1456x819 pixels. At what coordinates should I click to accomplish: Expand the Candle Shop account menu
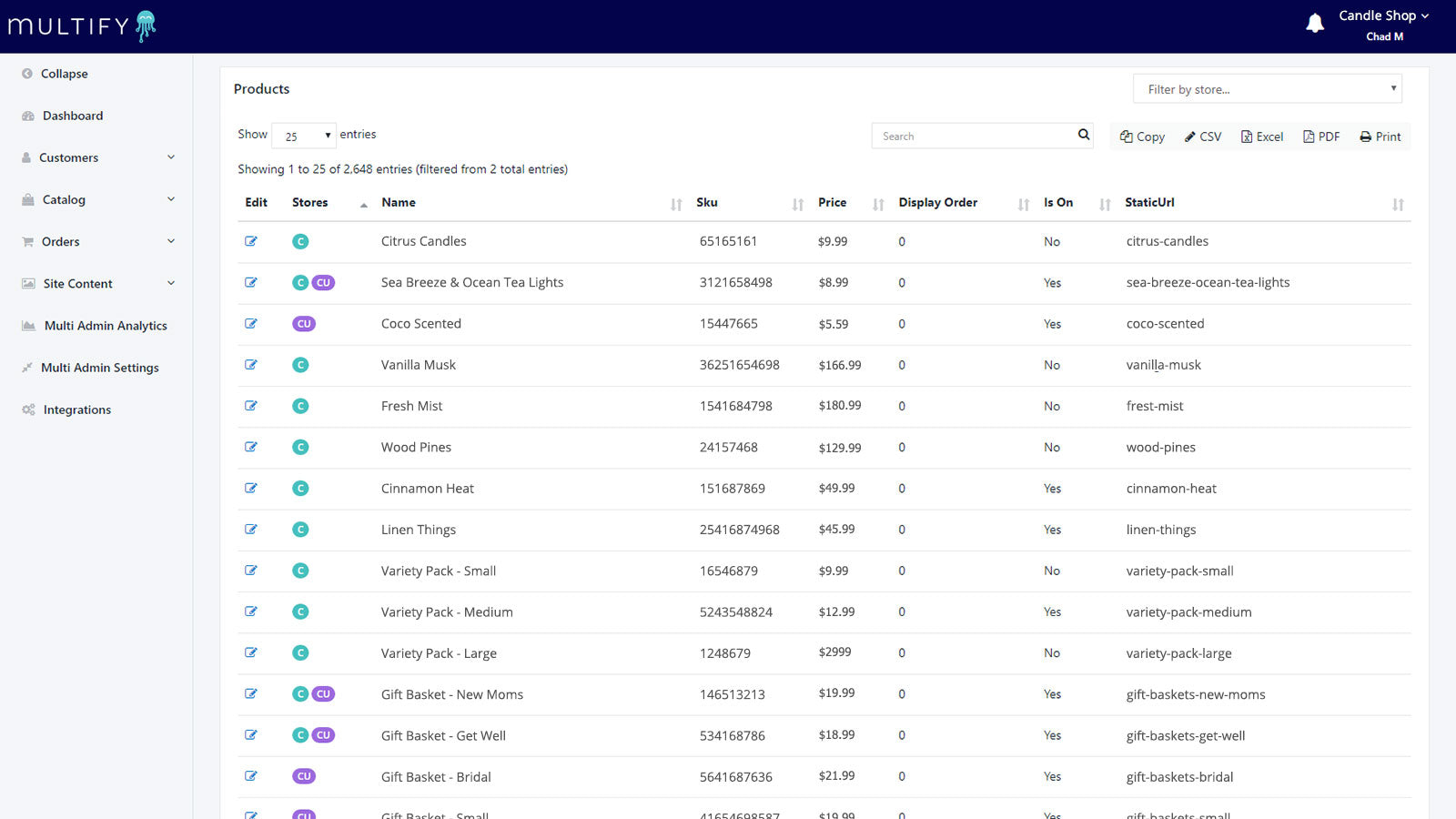1381,15
